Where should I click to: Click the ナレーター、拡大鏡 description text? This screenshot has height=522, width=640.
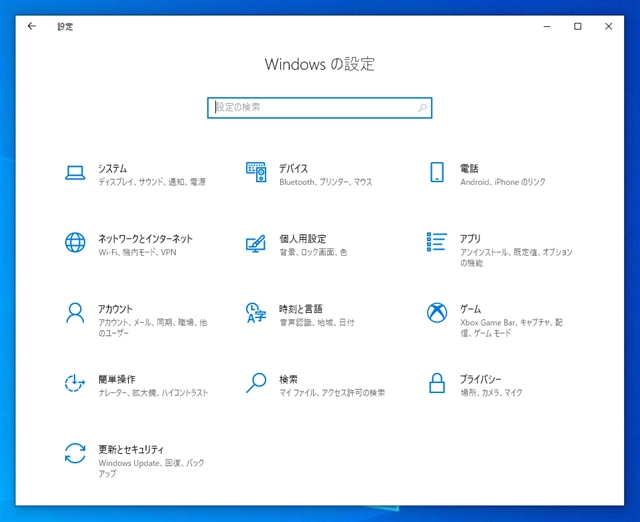tap(153, 393)
